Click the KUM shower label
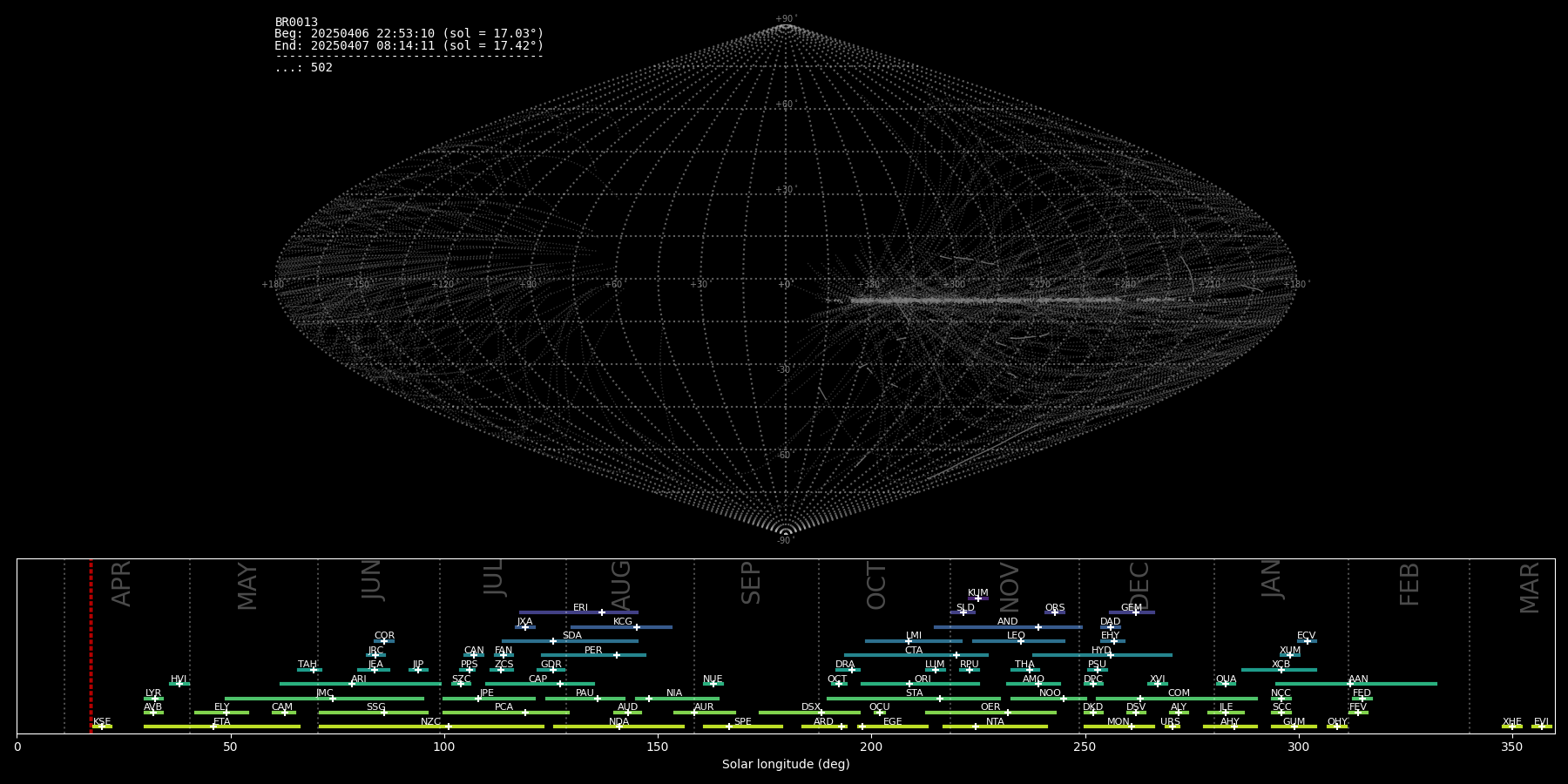This screenshot has width=1568, height=784. (977, 593)
